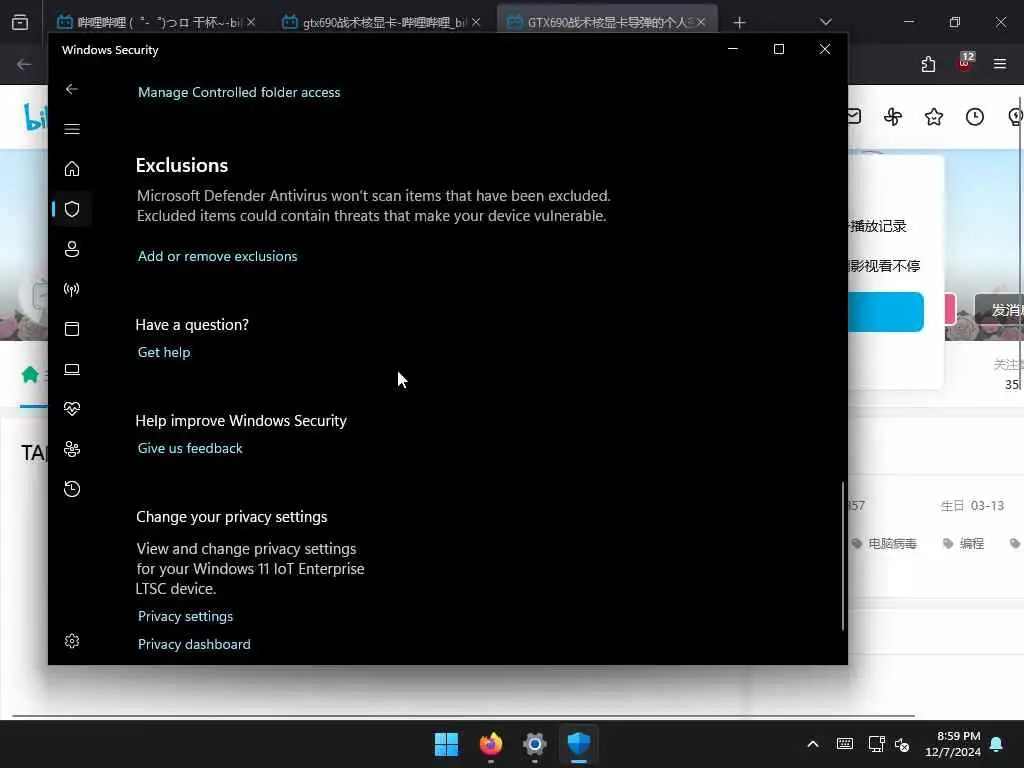Click the Windows Security vertical scrollbar
The height and width of the screenshot is (768, 1024).
click(842, 556)
